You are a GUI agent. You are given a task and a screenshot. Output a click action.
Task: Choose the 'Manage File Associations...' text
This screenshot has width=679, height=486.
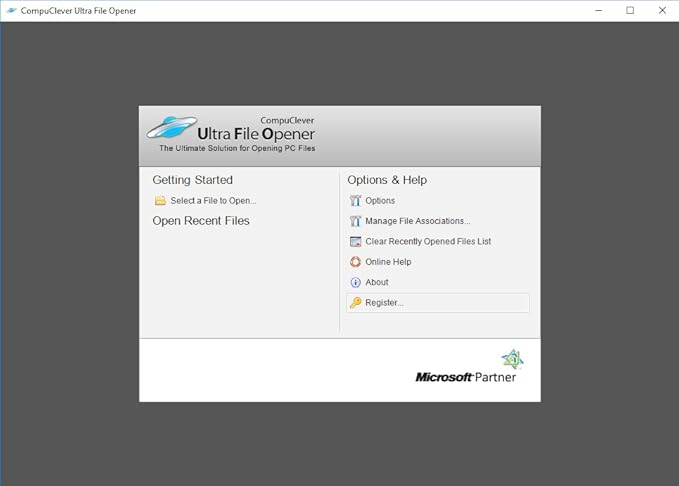point(417,221)
